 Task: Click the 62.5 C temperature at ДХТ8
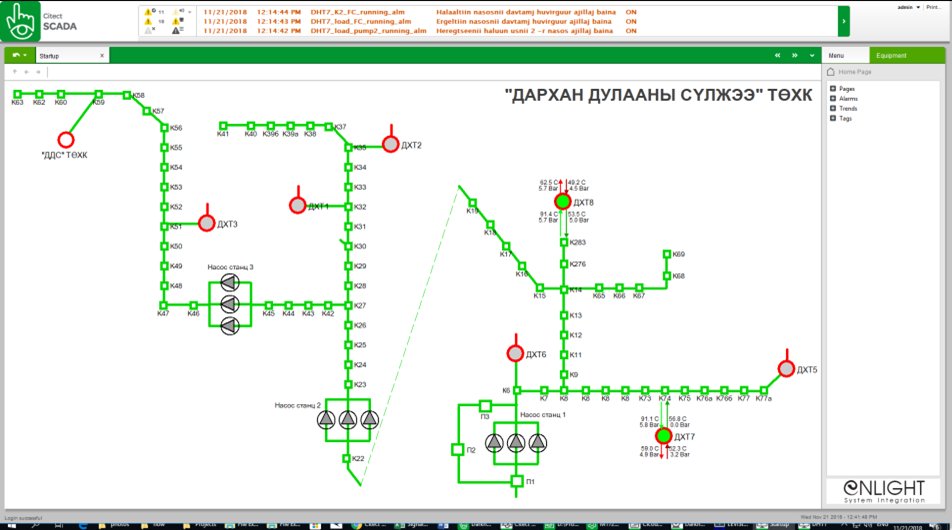coord(548,182)
